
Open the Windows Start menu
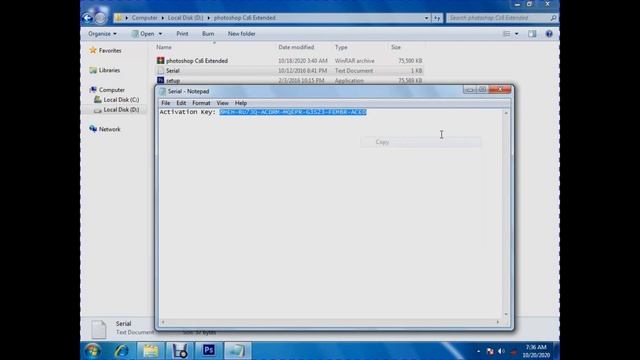[x=93, y=351]
